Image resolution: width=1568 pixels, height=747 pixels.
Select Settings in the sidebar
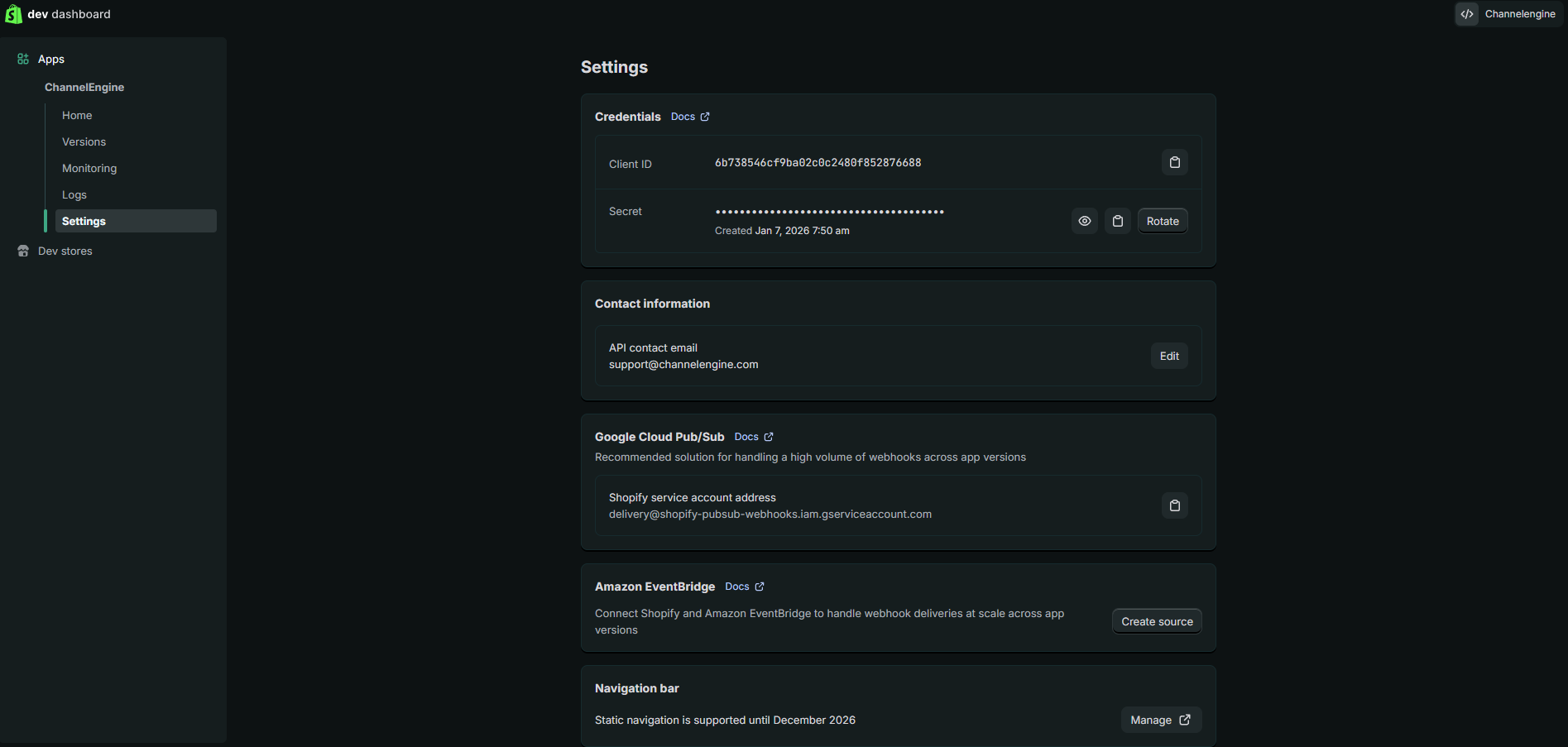click(136, 221)
